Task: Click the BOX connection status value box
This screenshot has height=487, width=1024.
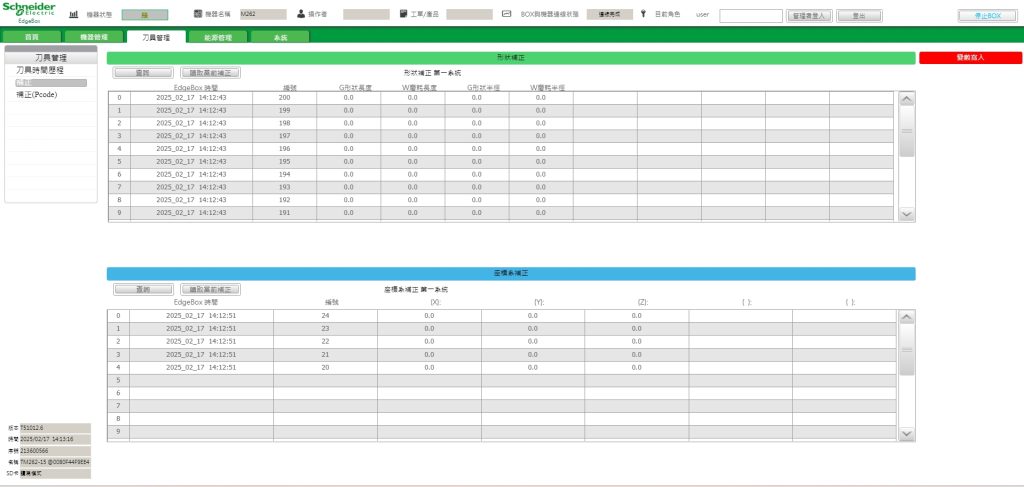Action: (609, 14)
